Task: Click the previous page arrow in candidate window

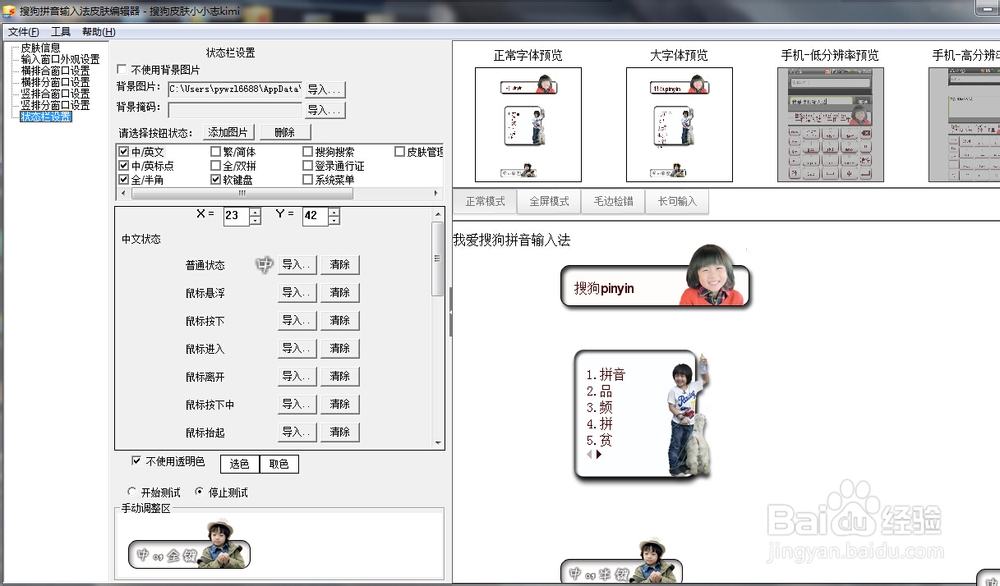Action: tap(589, 455)
